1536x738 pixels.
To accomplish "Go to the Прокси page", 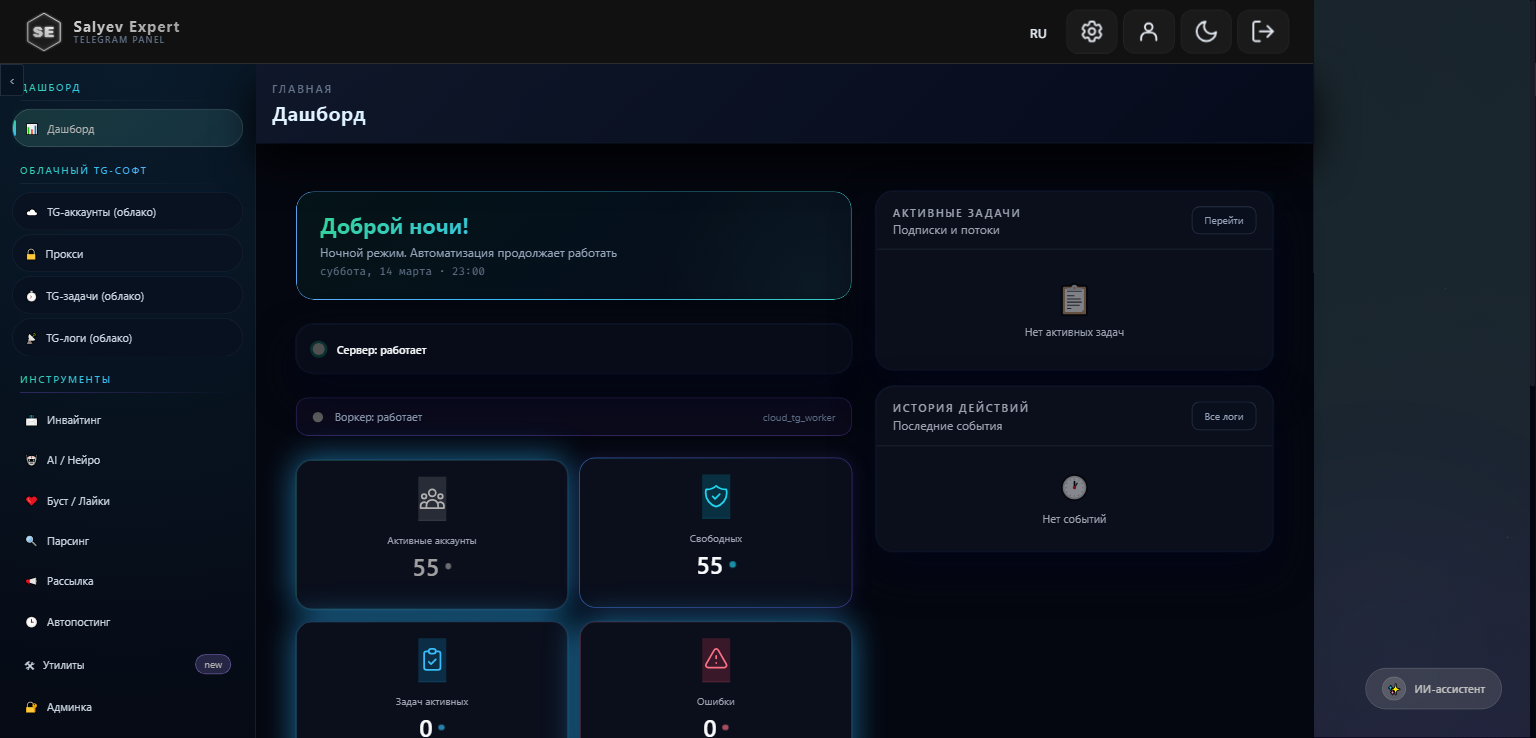I will [x=128, y=254].
